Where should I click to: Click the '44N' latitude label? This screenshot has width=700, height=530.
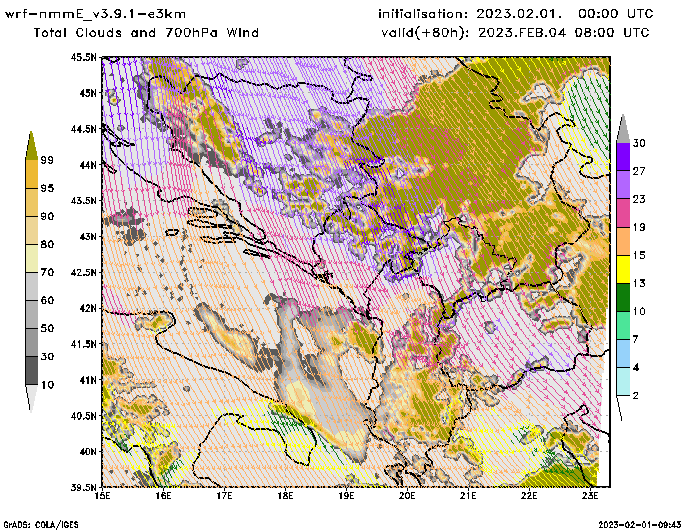click(x=88, y=165)
